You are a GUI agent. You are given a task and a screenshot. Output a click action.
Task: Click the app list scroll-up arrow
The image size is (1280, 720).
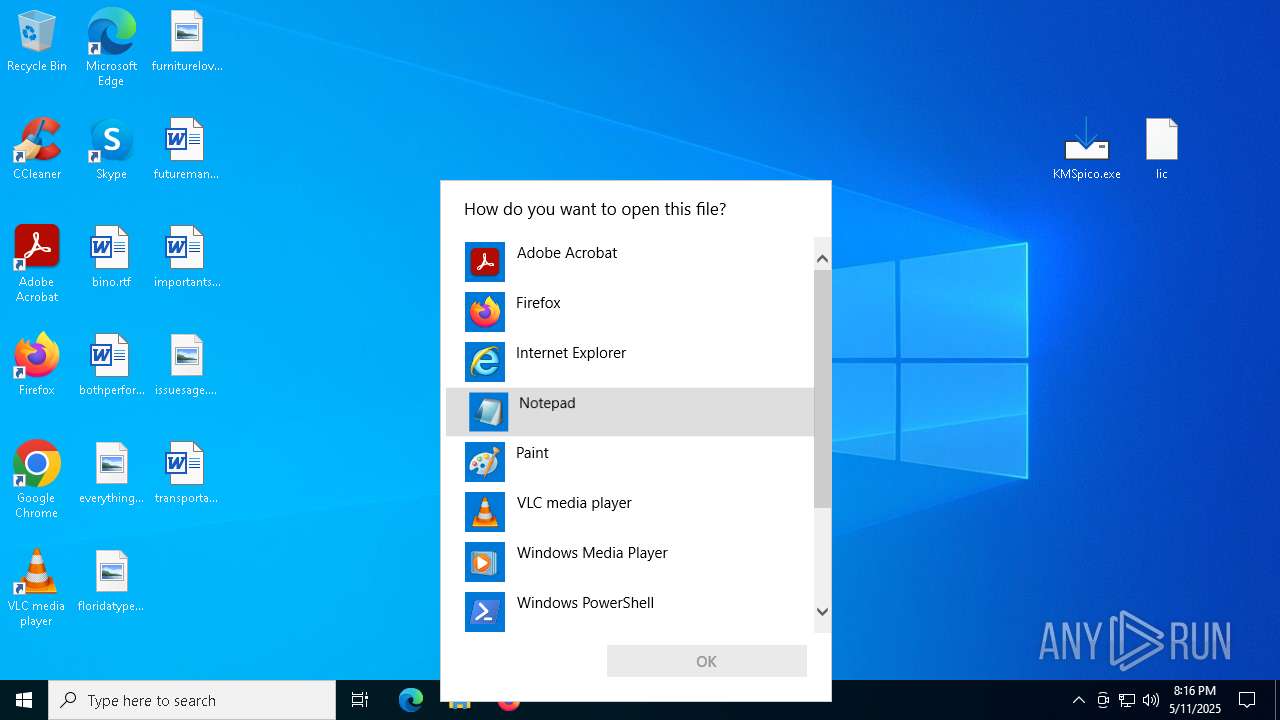tap(822, 259)
